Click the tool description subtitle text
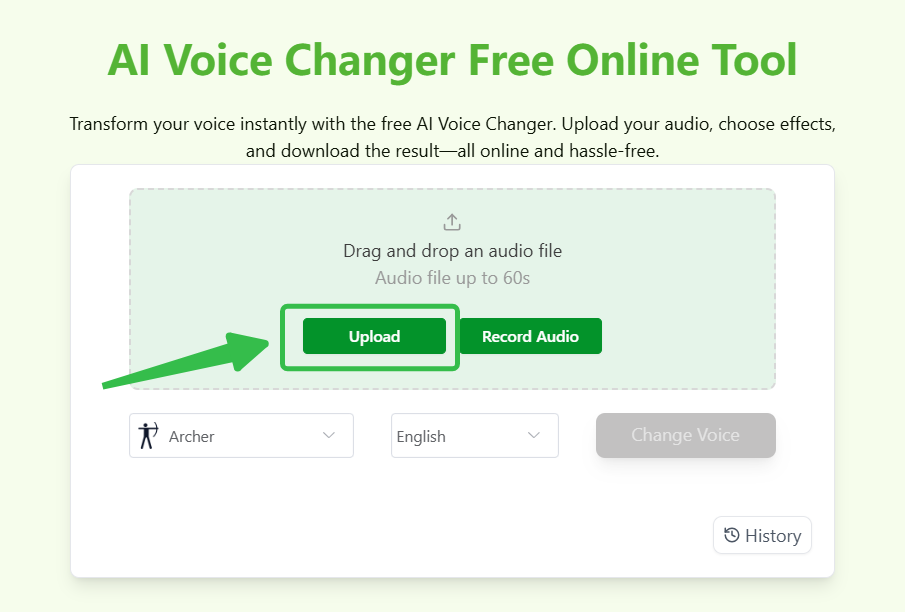Image resolution: width=905 pixels, height=612 pixels. 452,137
